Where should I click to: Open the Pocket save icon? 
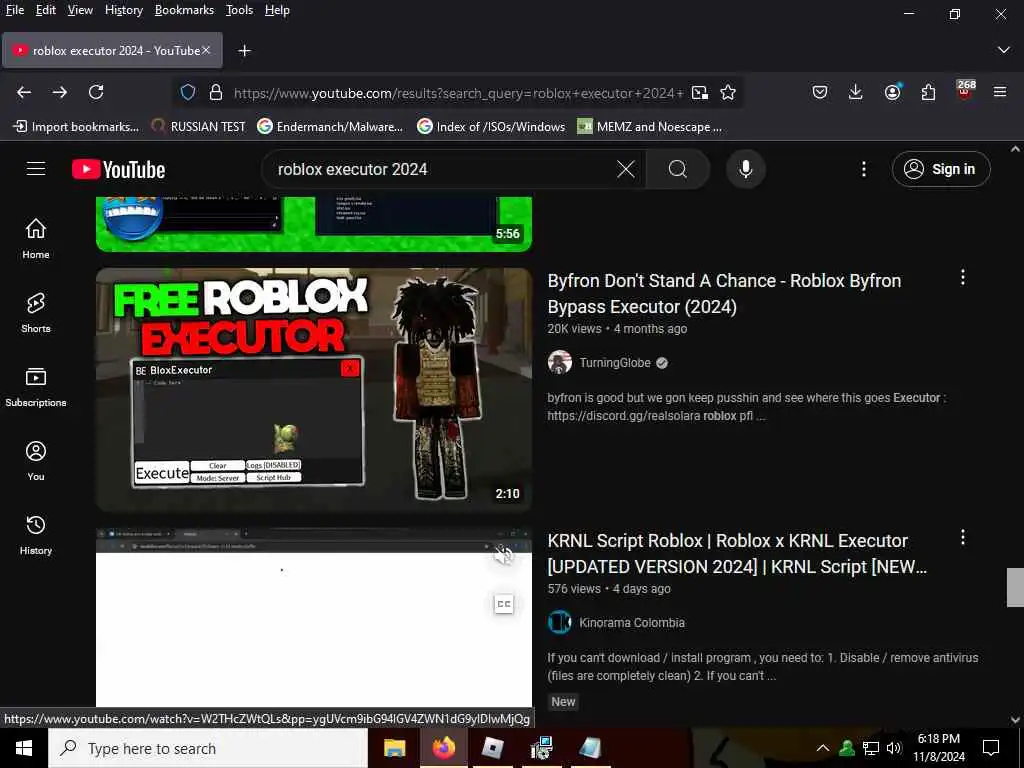pos(820,92)
